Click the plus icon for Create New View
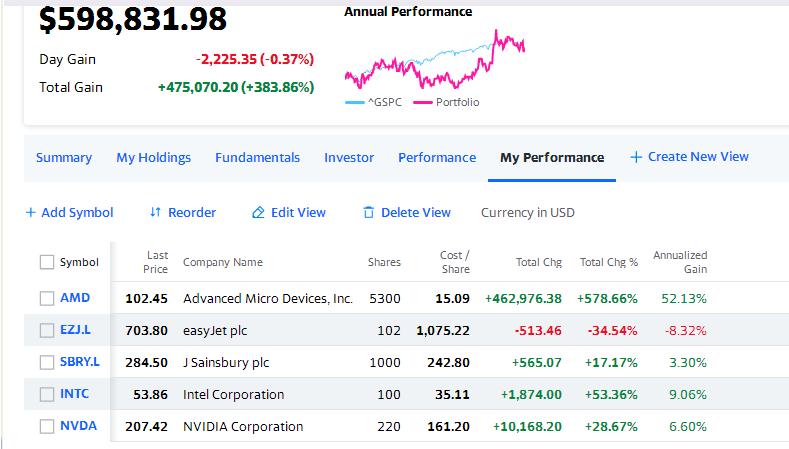The width and height of the screenshot is (789, 449). (636, 157)
